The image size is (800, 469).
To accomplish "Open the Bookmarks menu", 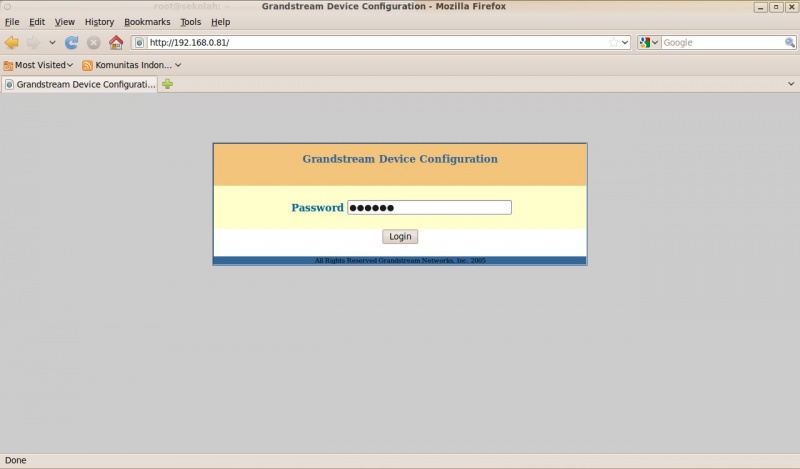I will [147, 22].
